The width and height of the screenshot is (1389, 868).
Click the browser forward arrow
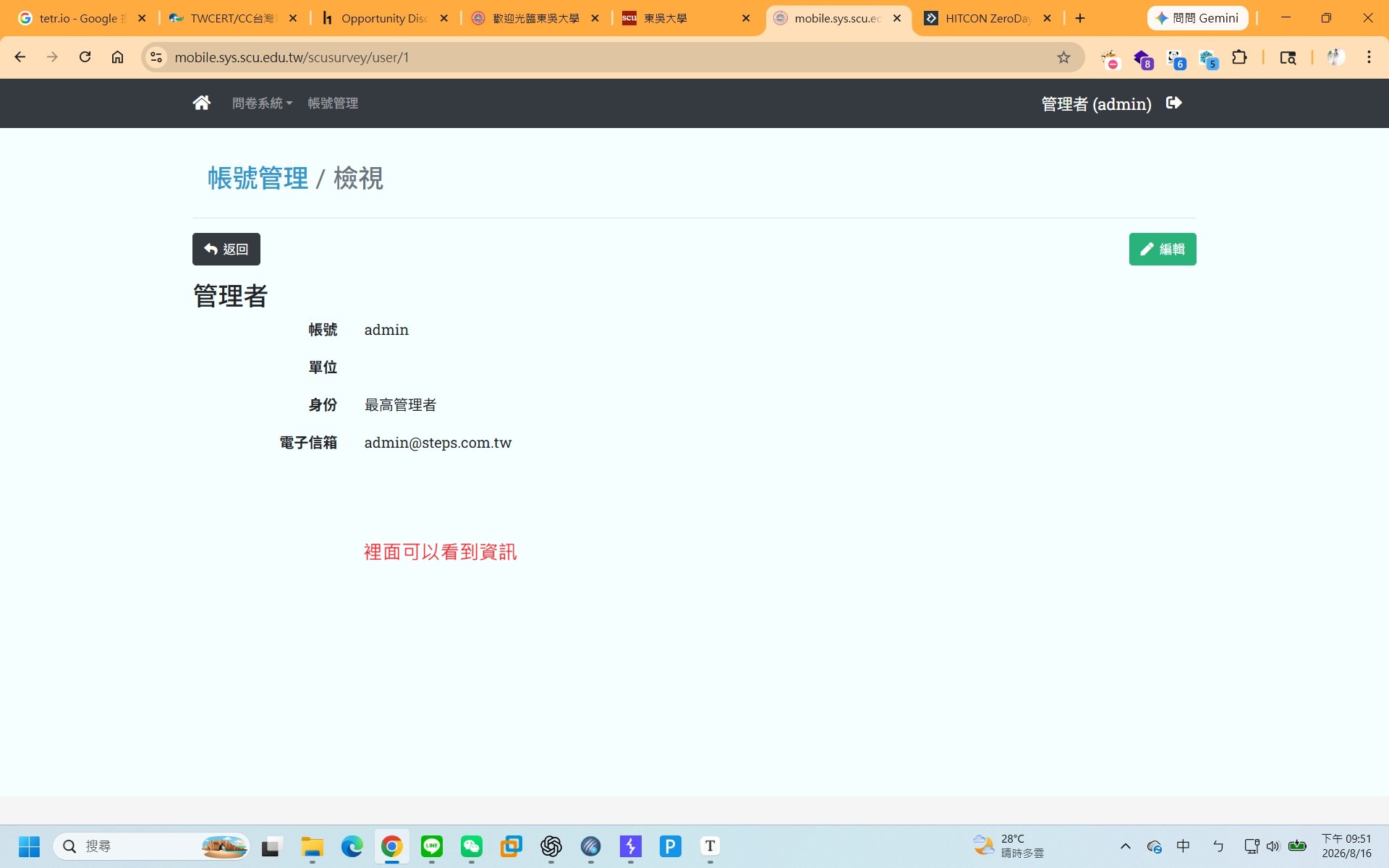pos(52,57)
